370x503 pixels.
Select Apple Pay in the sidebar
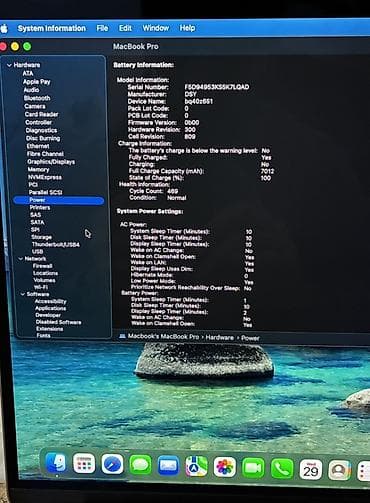36,82
